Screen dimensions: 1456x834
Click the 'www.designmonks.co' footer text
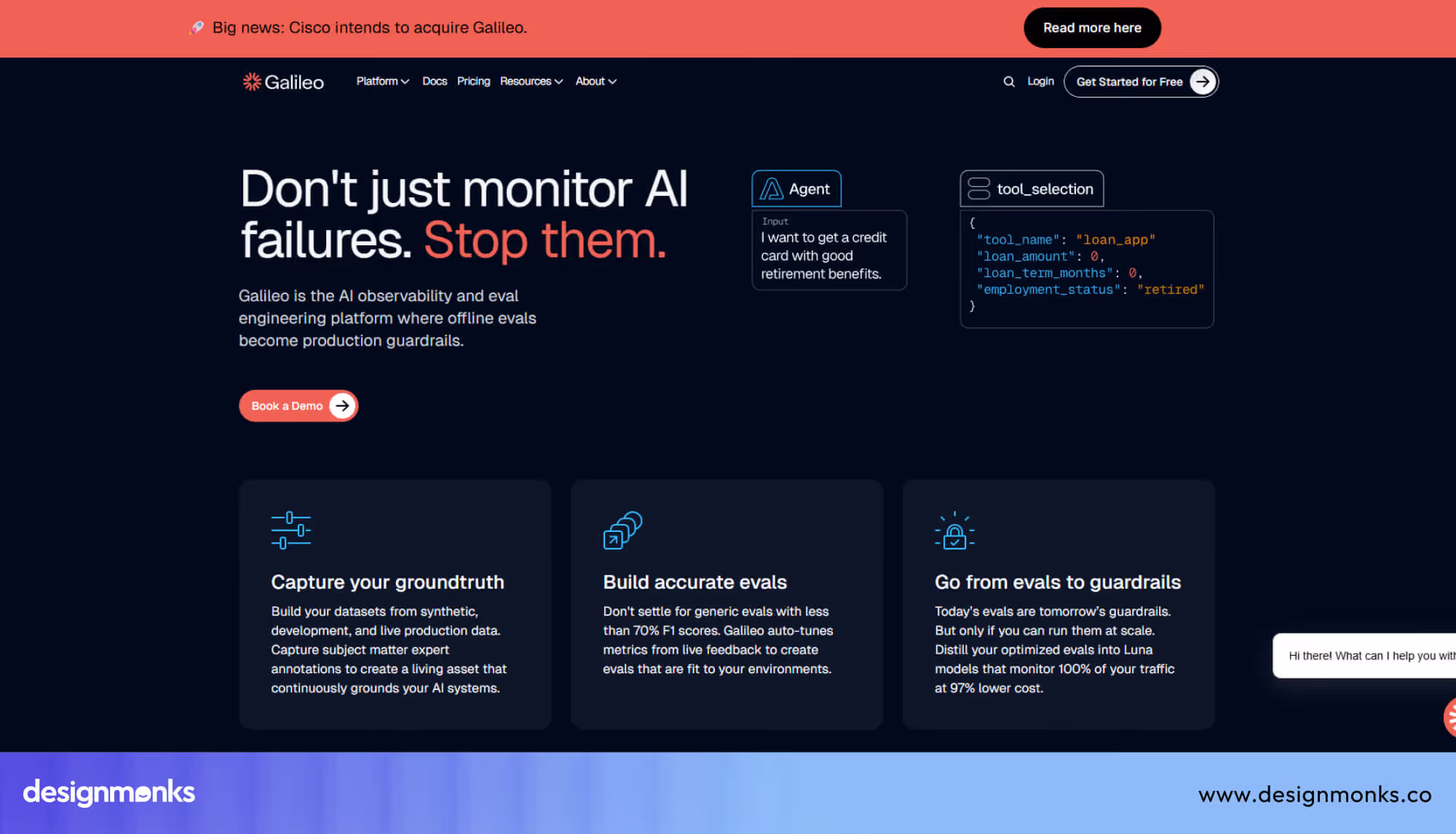click(1315, 795)
